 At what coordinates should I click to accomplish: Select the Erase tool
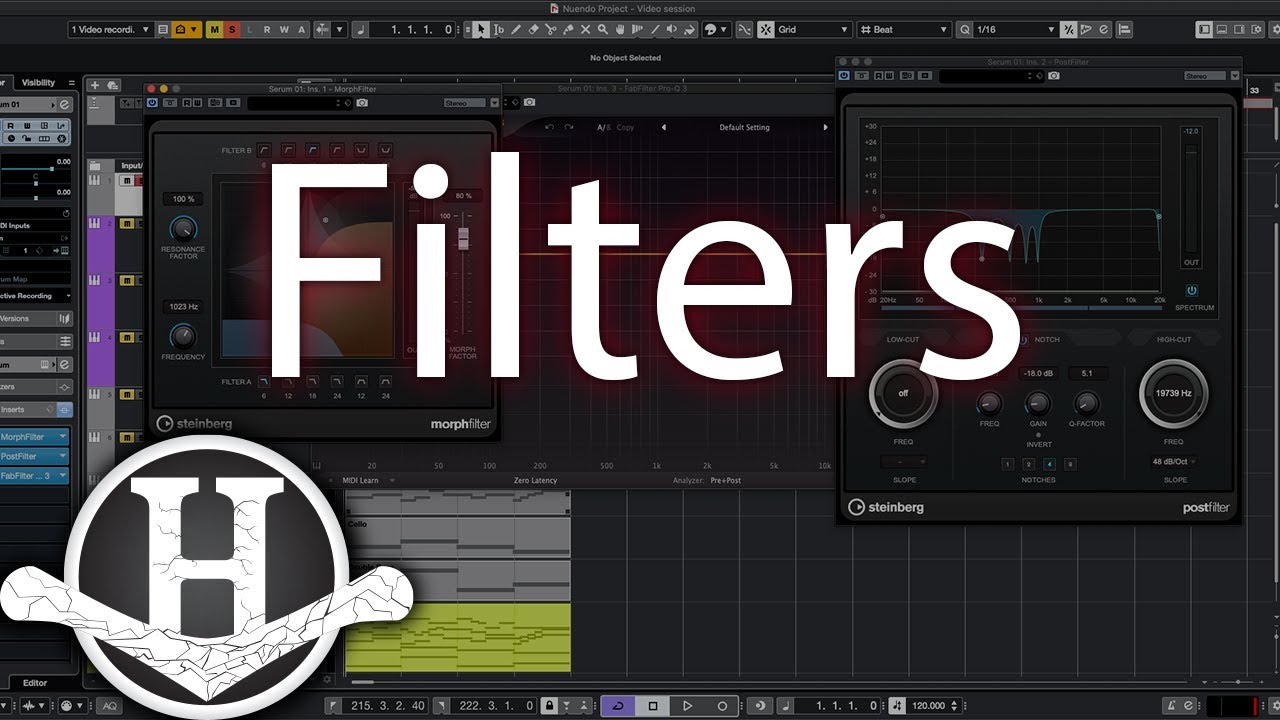pos(533,30)
